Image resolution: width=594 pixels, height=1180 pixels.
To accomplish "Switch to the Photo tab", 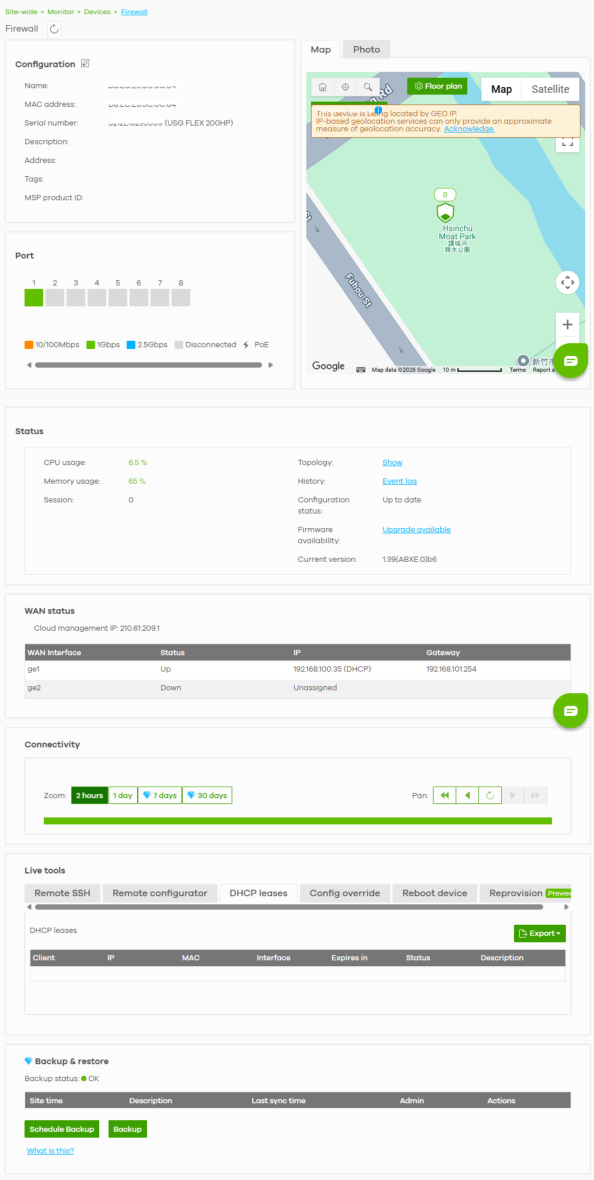I will [367, 50].
